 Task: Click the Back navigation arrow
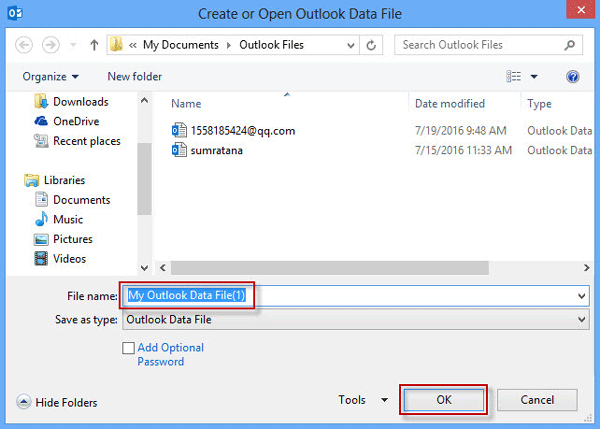[x=24, y=45]
